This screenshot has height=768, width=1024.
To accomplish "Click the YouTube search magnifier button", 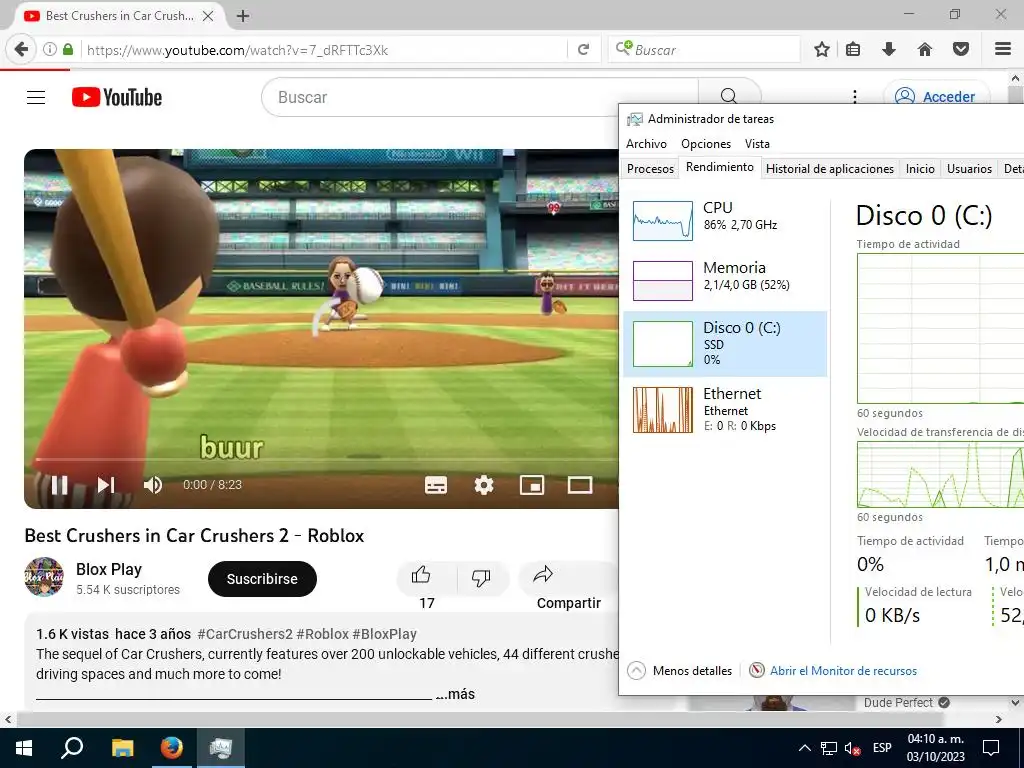I will click(729, 97).
